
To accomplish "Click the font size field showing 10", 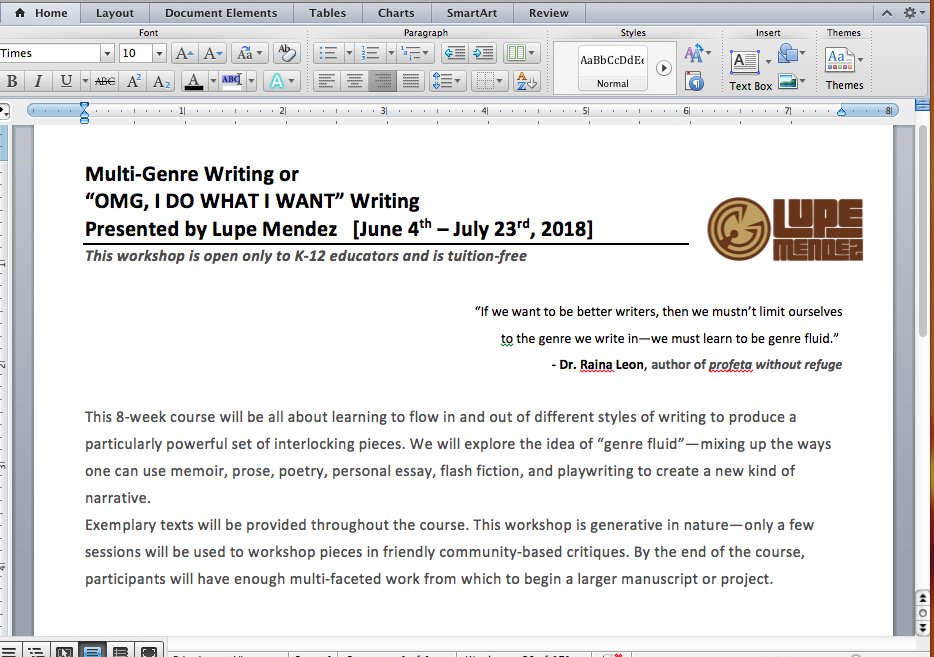I will pos(136,54).
